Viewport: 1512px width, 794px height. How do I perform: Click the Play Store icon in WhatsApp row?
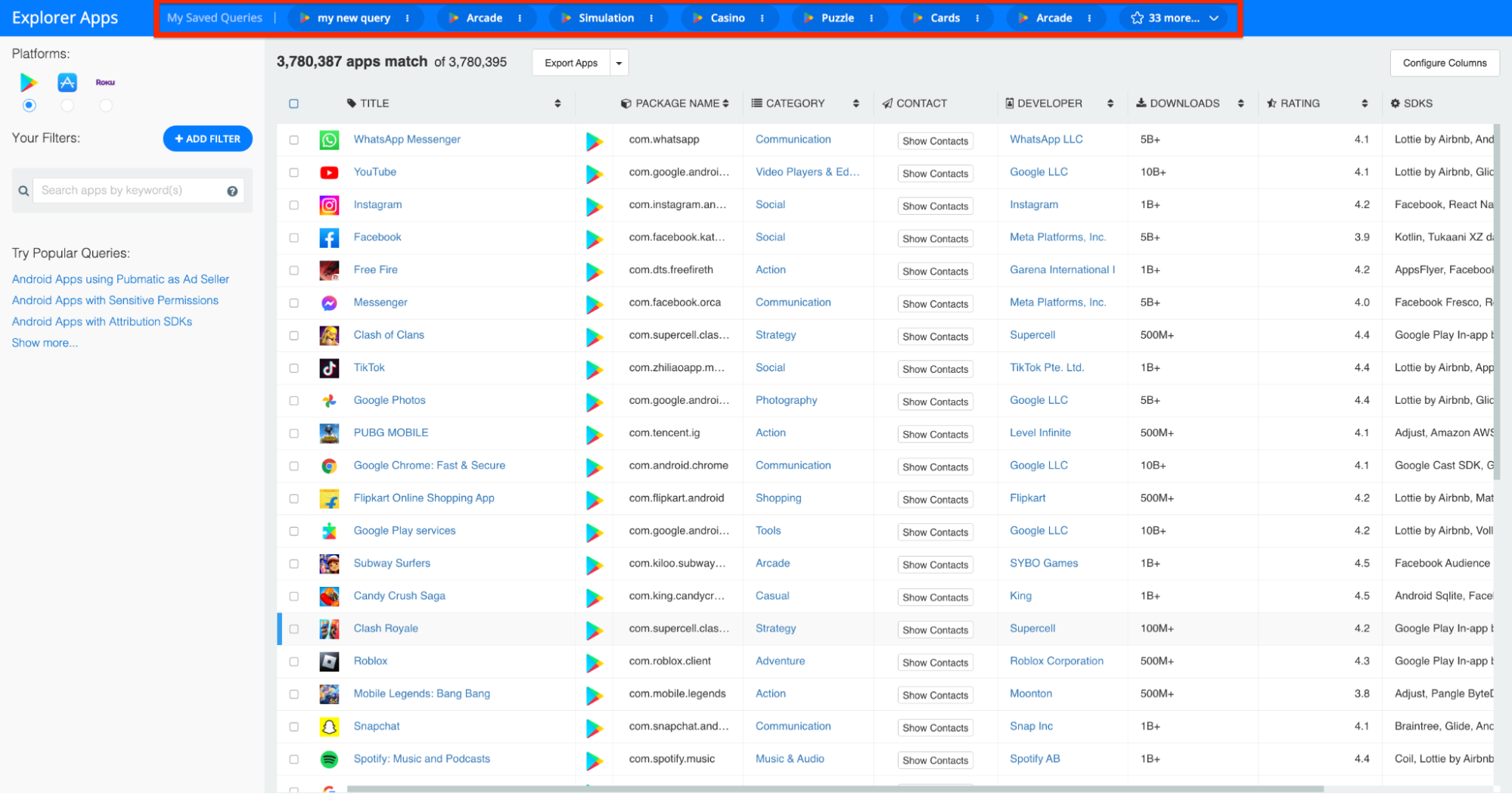click(x=595, y=141)
